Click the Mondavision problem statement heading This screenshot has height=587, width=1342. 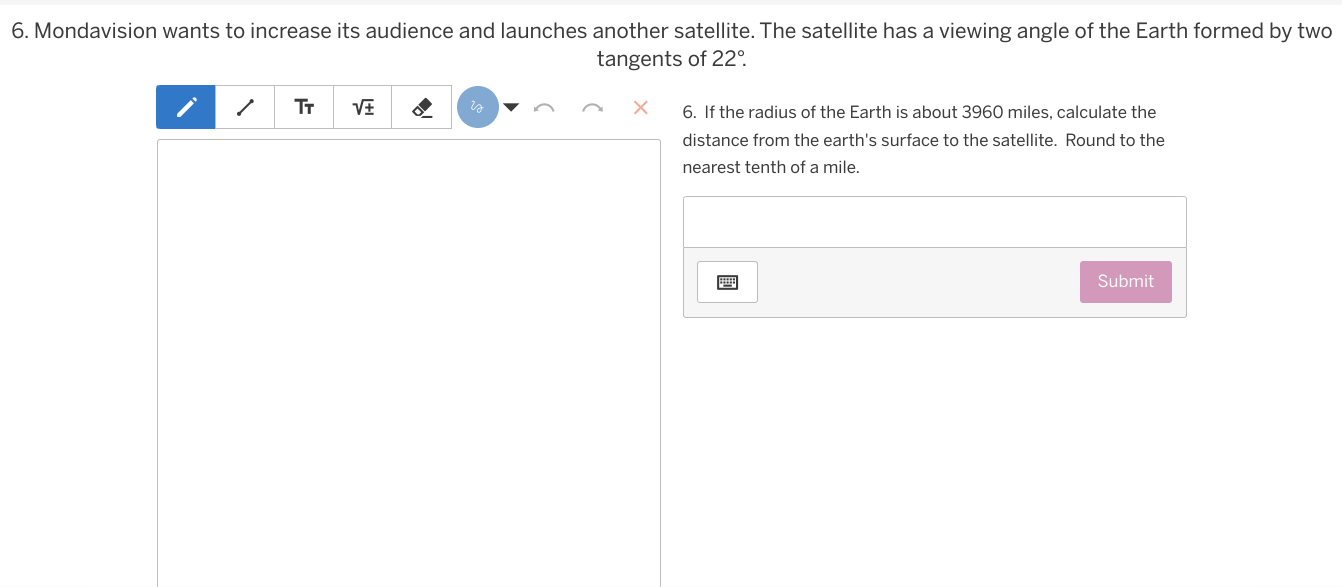click(671, 44)
